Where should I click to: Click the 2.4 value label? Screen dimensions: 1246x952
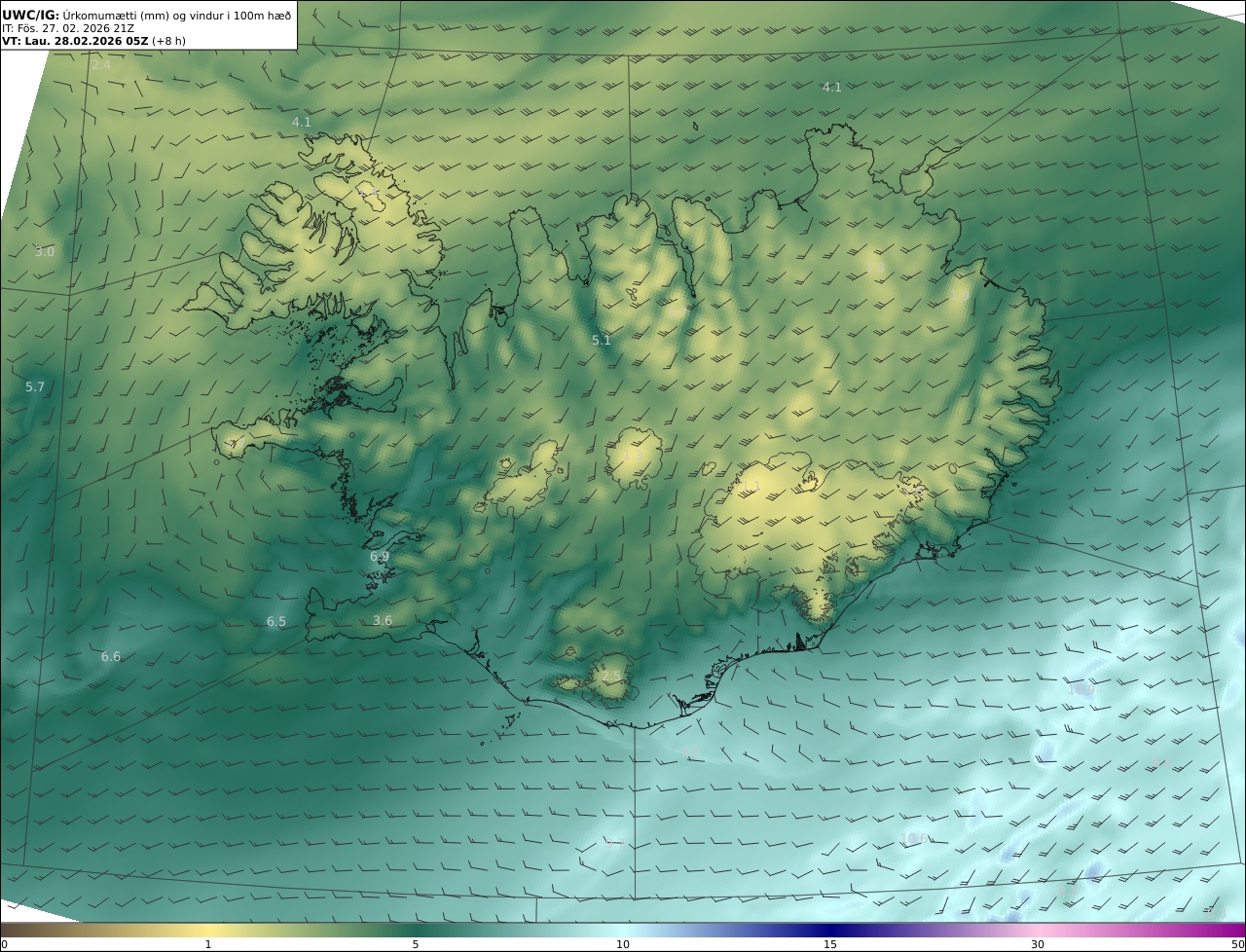[x=101, y=65]
